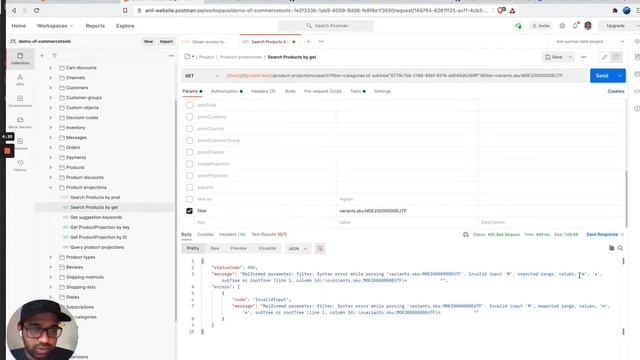The height and width of the screenshot is (360, 640).
Task: Select Search Products by post request
Action: [x=95, y=198]
